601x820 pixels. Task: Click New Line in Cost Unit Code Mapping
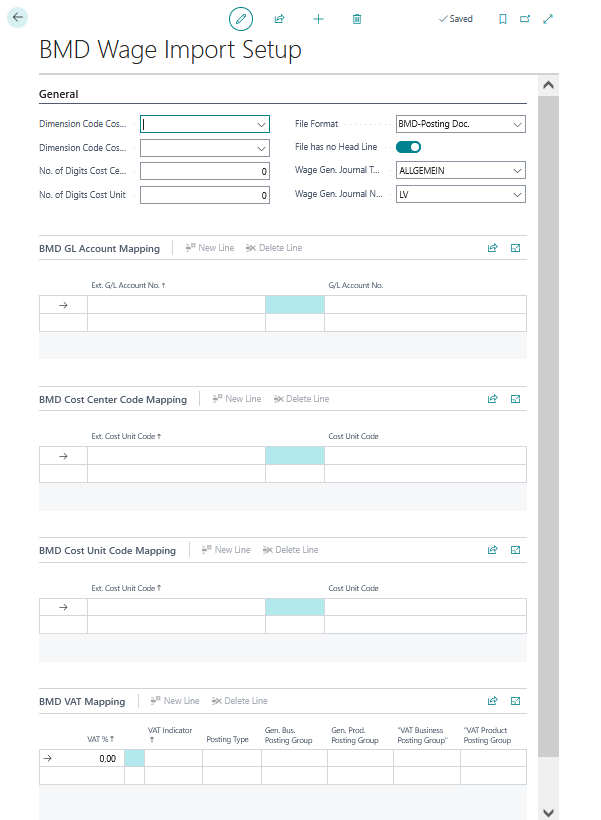(226, 550)
